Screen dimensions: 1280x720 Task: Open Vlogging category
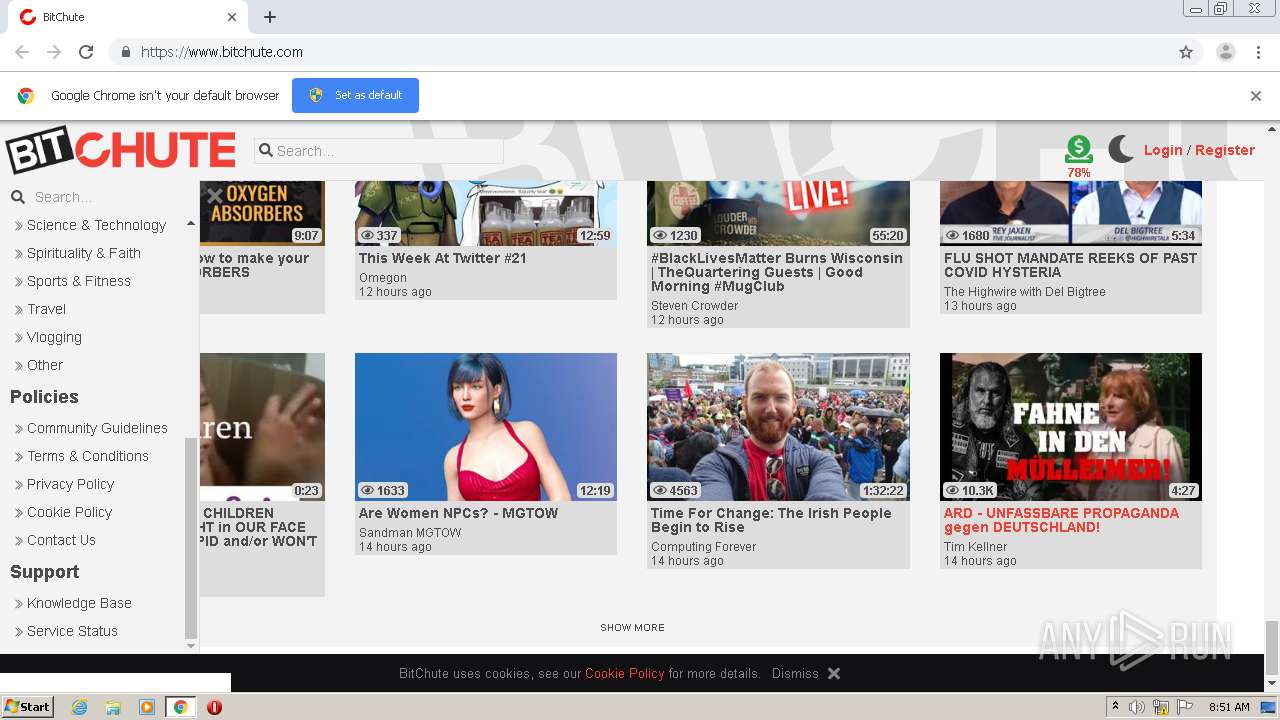(54, 337)
